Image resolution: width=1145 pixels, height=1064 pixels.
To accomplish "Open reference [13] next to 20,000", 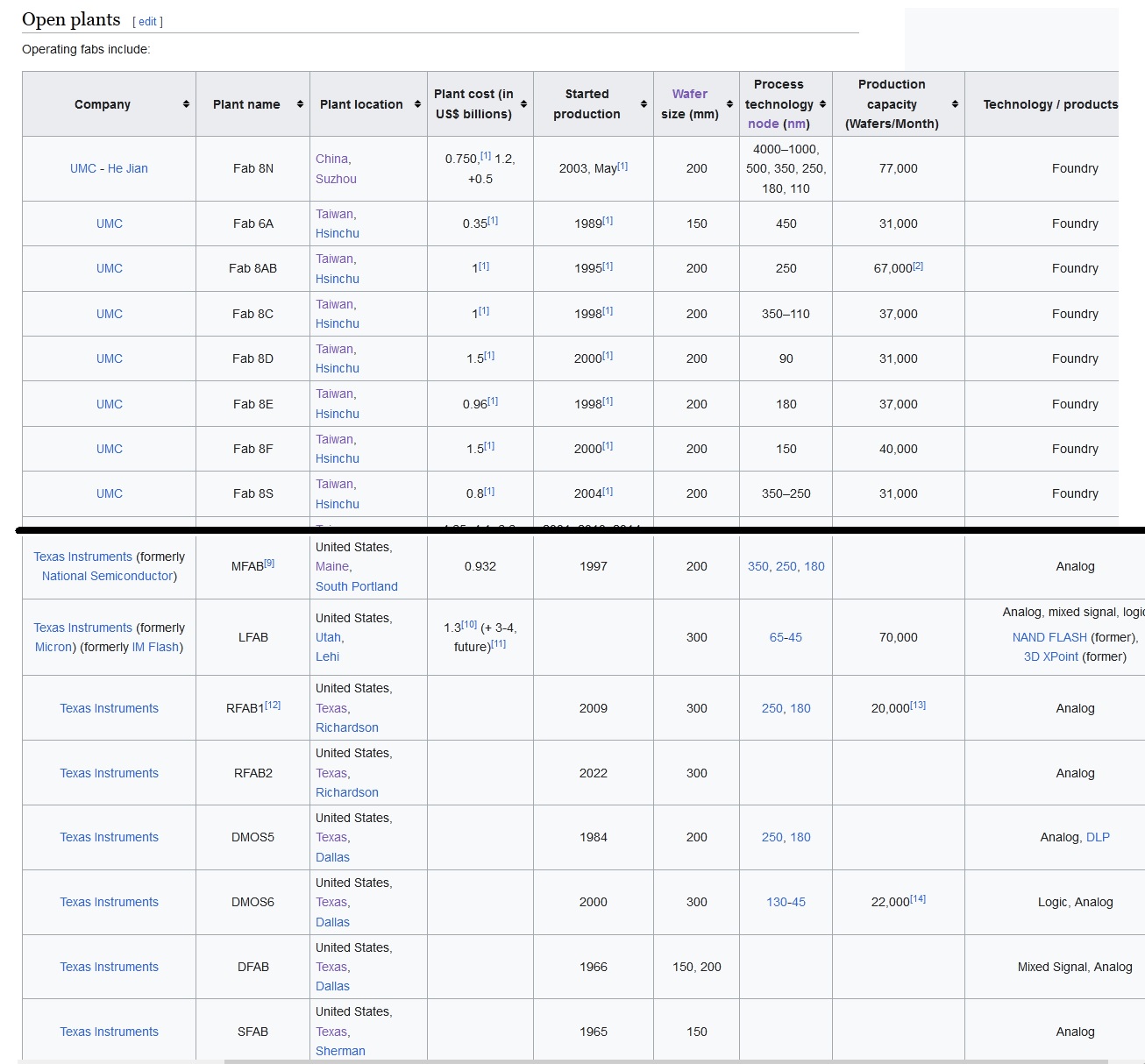I will [x=918, y=706].
